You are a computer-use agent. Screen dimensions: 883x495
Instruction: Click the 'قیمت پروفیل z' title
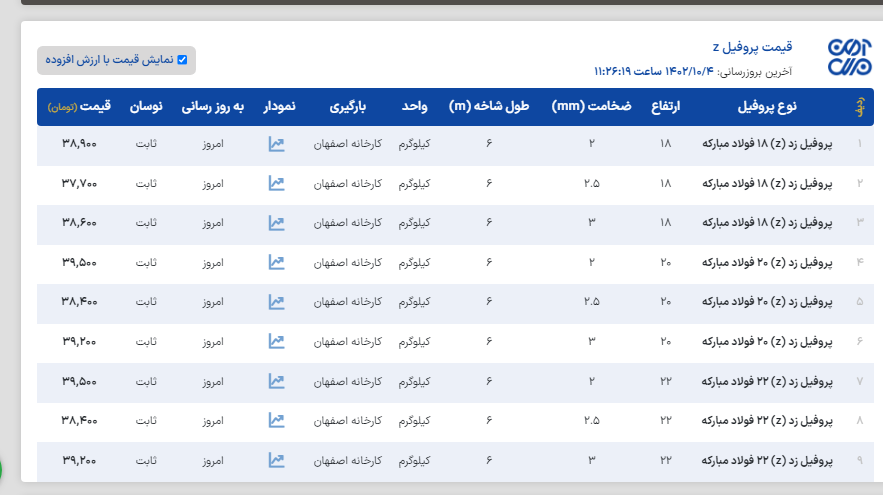pos(752,47)
